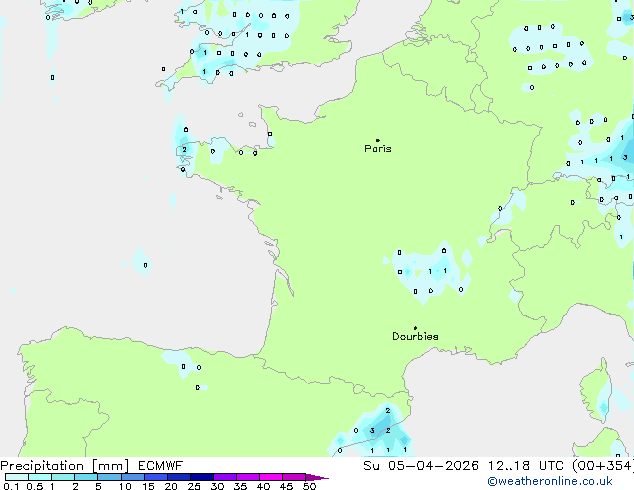Click the Paris city label
The width and height of the screenshot is (634, 490).
[378, 149]
